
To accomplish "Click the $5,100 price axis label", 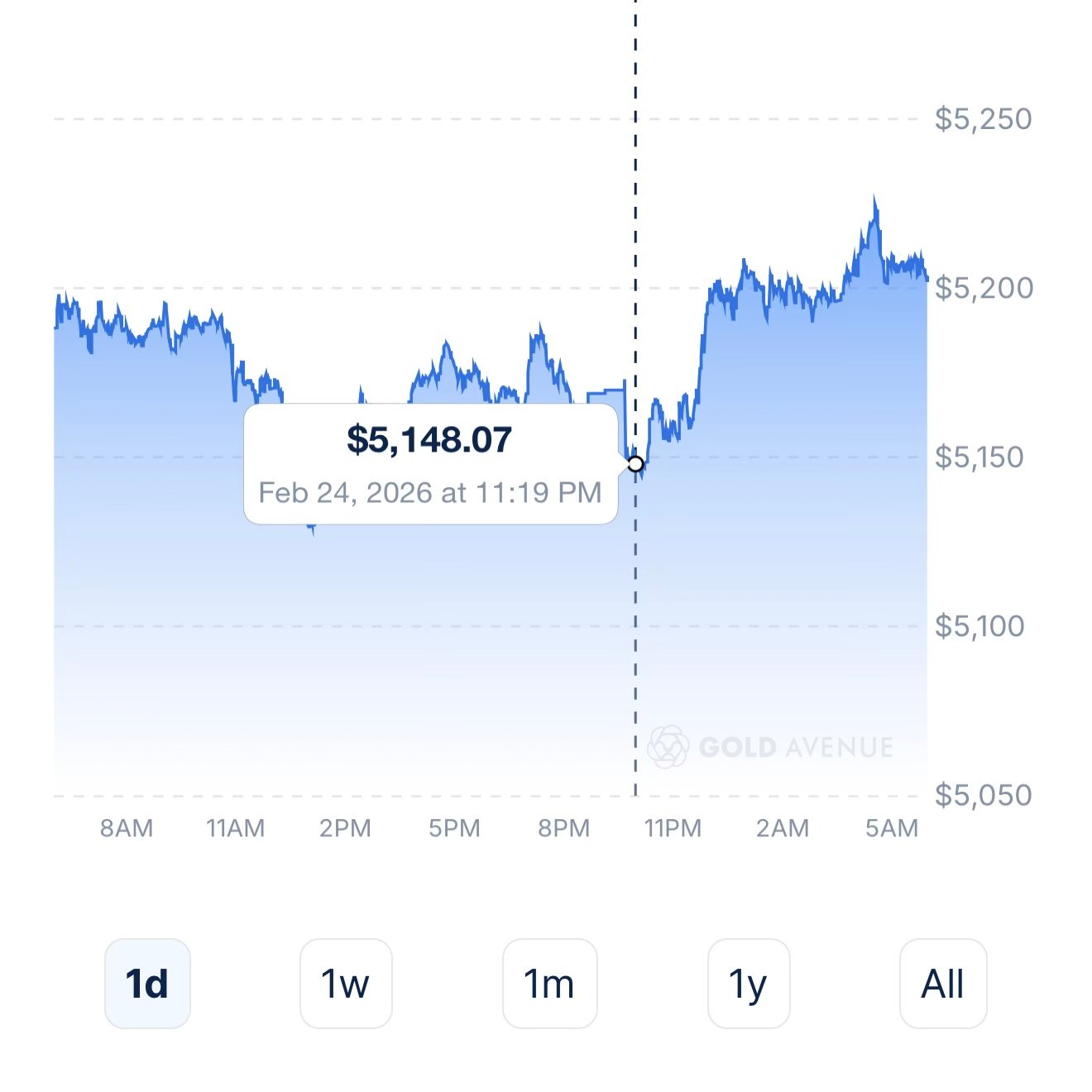I will [x=979, y=626].
